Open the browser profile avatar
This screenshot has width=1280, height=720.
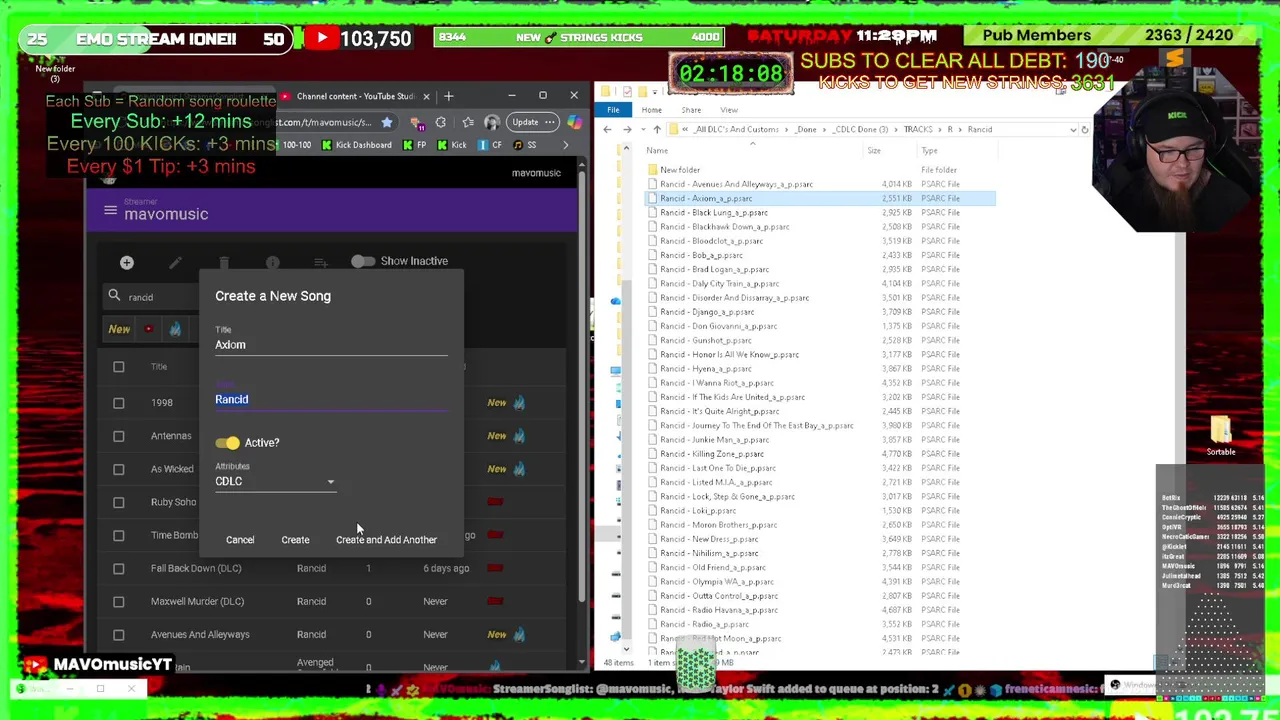(x=491, y=122)
